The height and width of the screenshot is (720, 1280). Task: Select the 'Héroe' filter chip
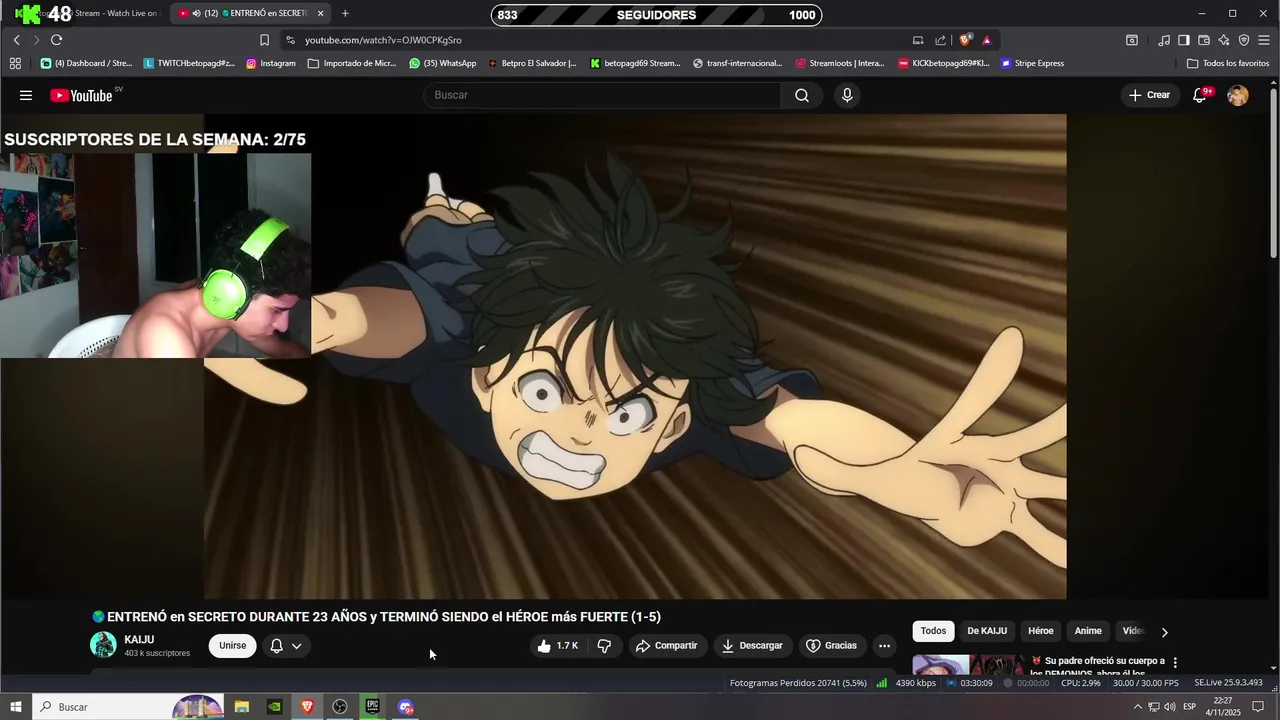(x=1041, y=631)
